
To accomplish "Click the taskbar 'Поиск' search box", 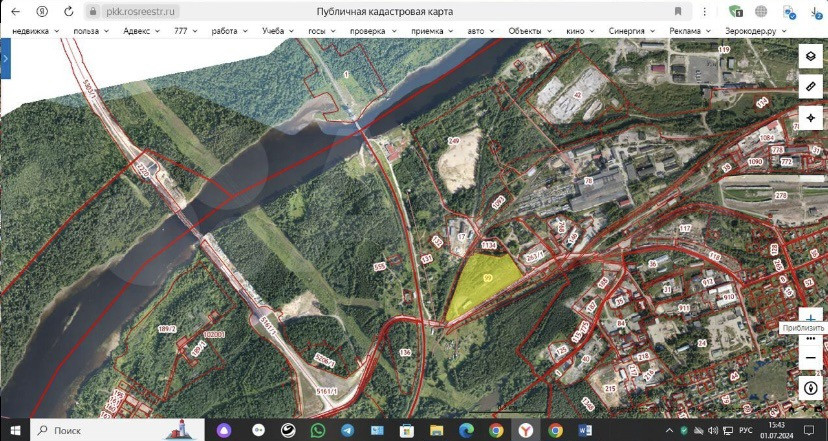I will click(x=117, y=430).
